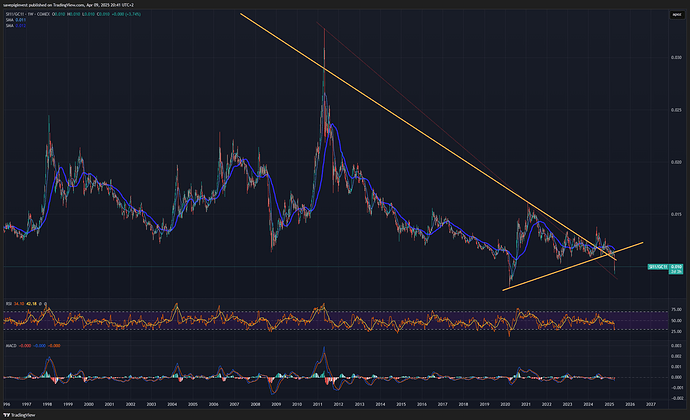Click the 75.00 RSI axis label
This screenshot has height=420, width=690.
(x=676, y=310)
